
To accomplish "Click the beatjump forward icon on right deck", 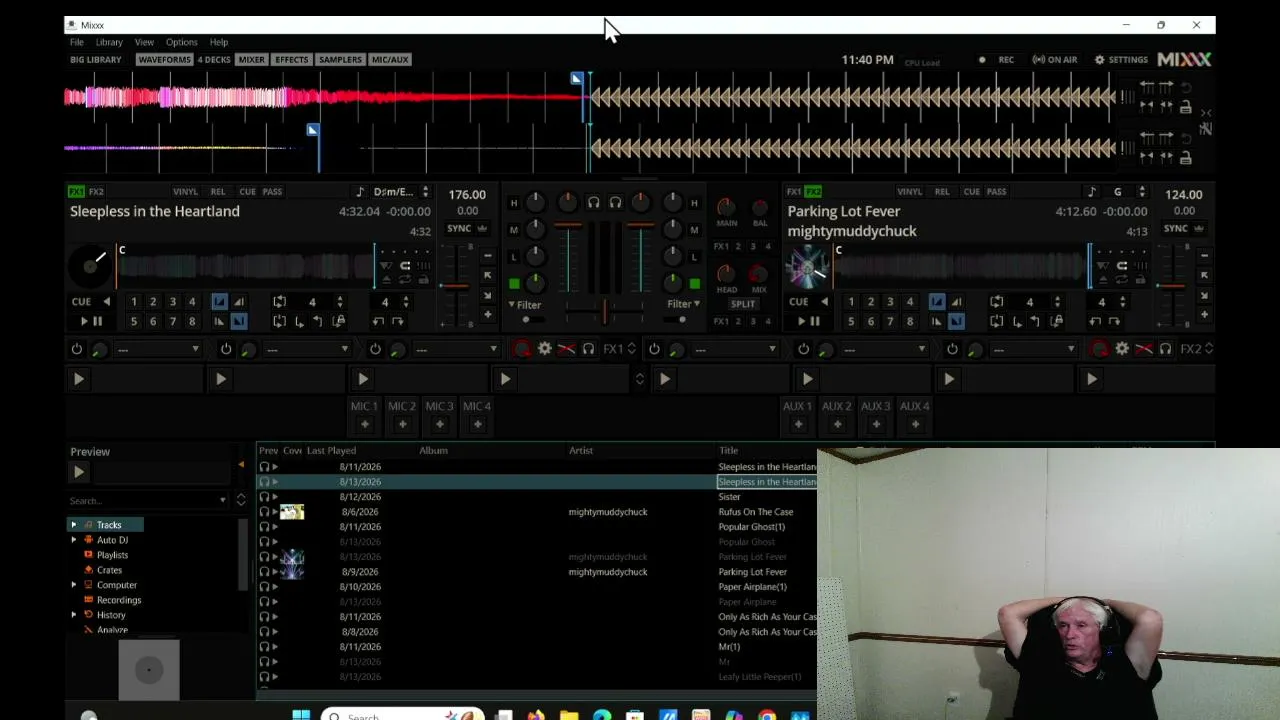I will point(1115,321).
